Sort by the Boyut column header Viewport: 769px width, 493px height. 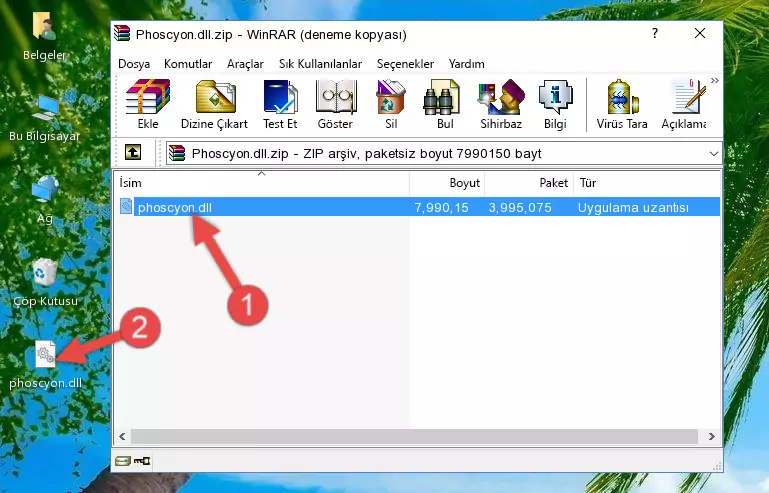click(447, 183)
